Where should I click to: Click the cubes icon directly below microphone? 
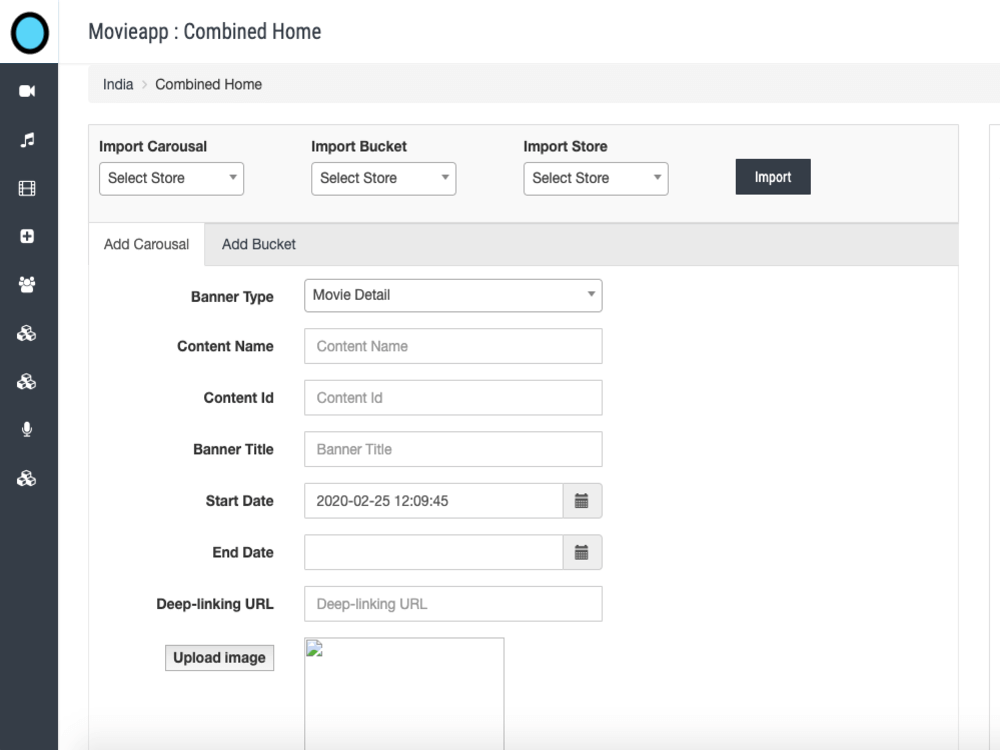pyautogui.click(x=27, y=478)
